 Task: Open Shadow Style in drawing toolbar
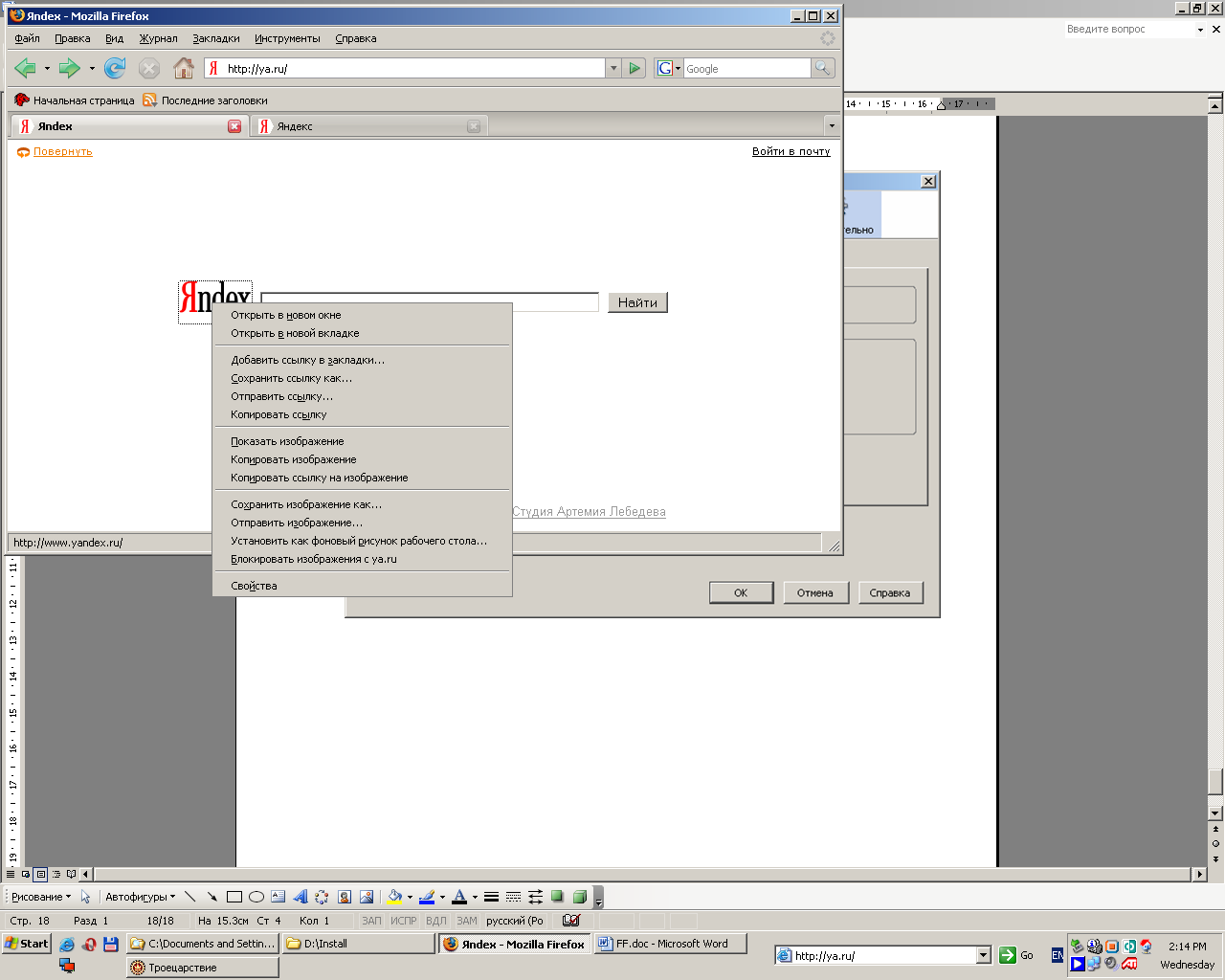tap(557, 897)
